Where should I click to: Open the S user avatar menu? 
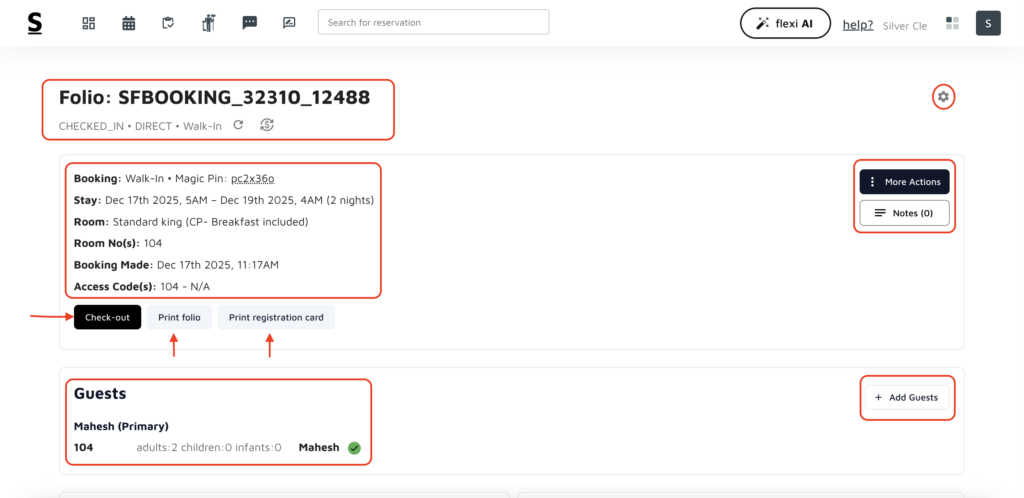pyautogui.click(x=988, y=23)
